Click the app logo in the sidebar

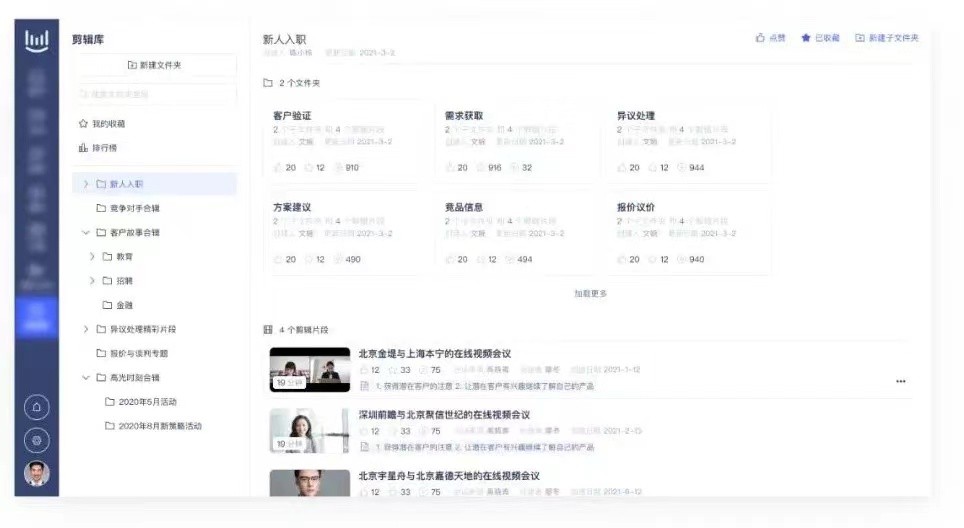tap(36, 41)
